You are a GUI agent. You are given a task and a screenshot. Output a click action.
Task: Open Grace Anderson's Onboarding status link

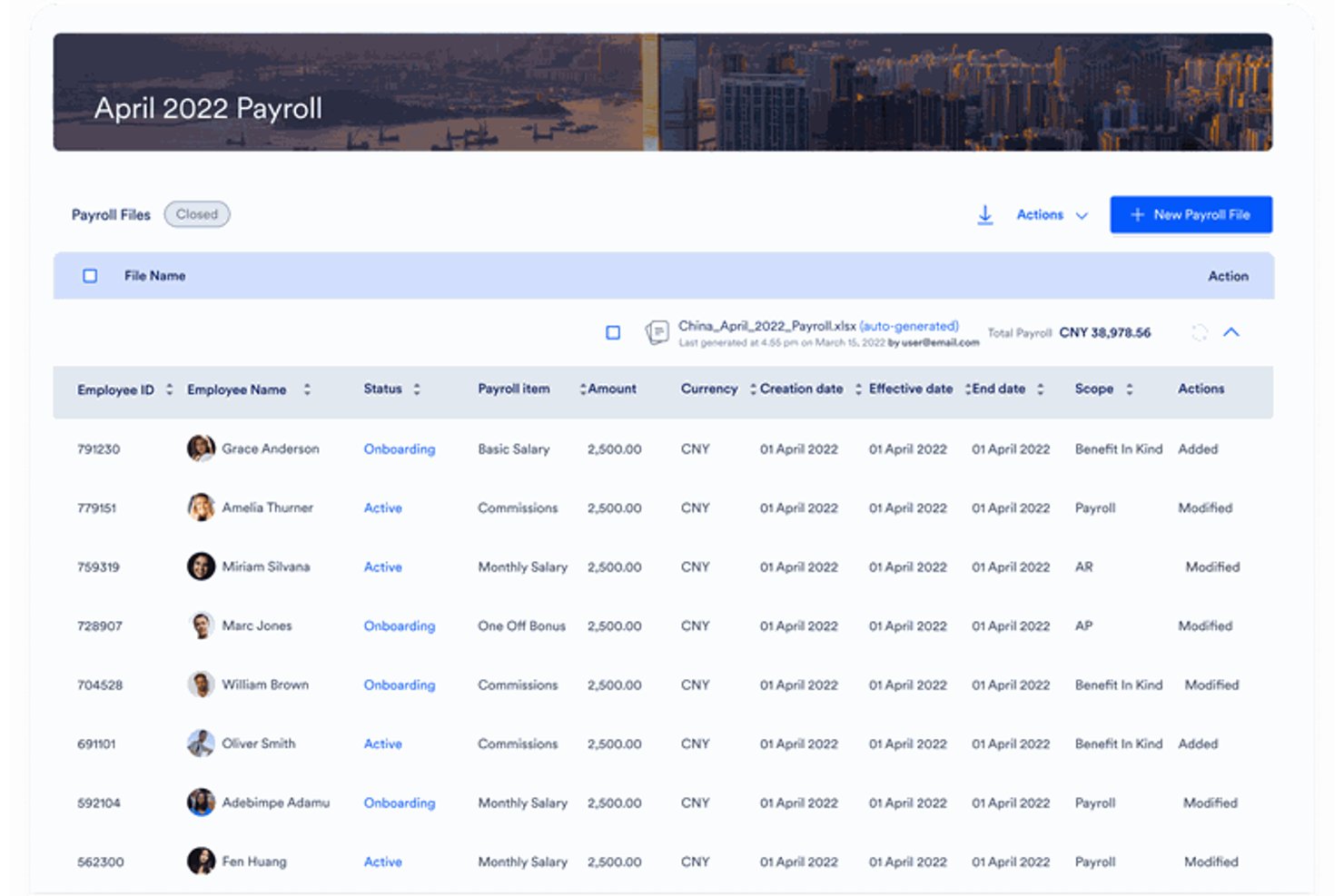[x=400, y=449]
